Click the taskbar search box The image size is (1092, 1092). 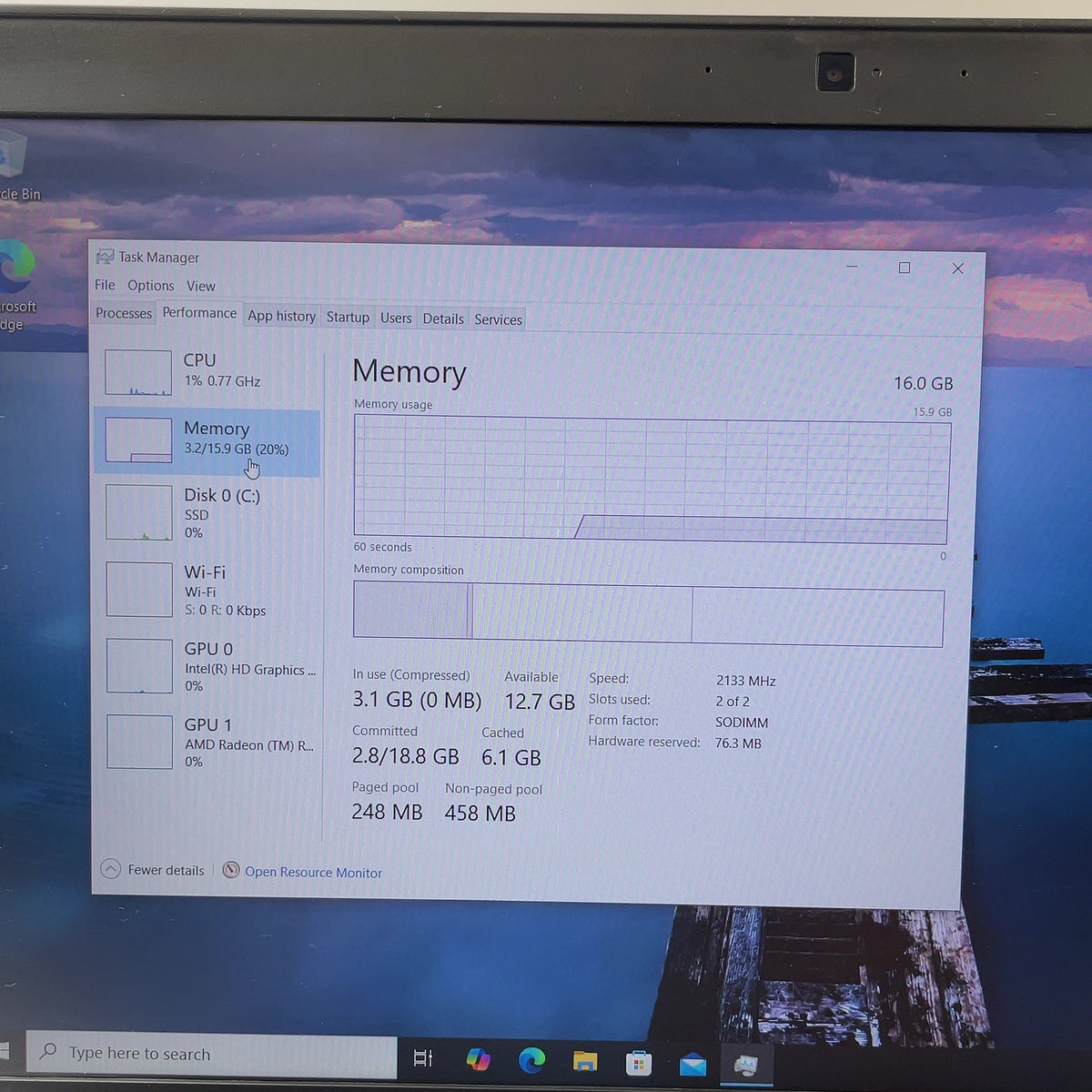click(x=211, y=1056)
